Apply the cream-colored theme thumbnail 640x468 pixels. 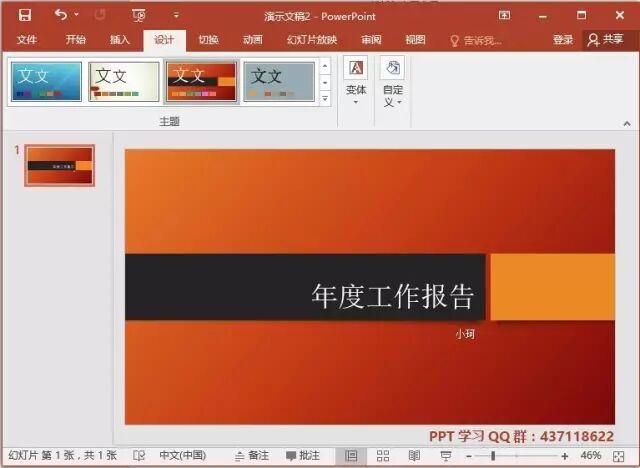tap(124, 82)
